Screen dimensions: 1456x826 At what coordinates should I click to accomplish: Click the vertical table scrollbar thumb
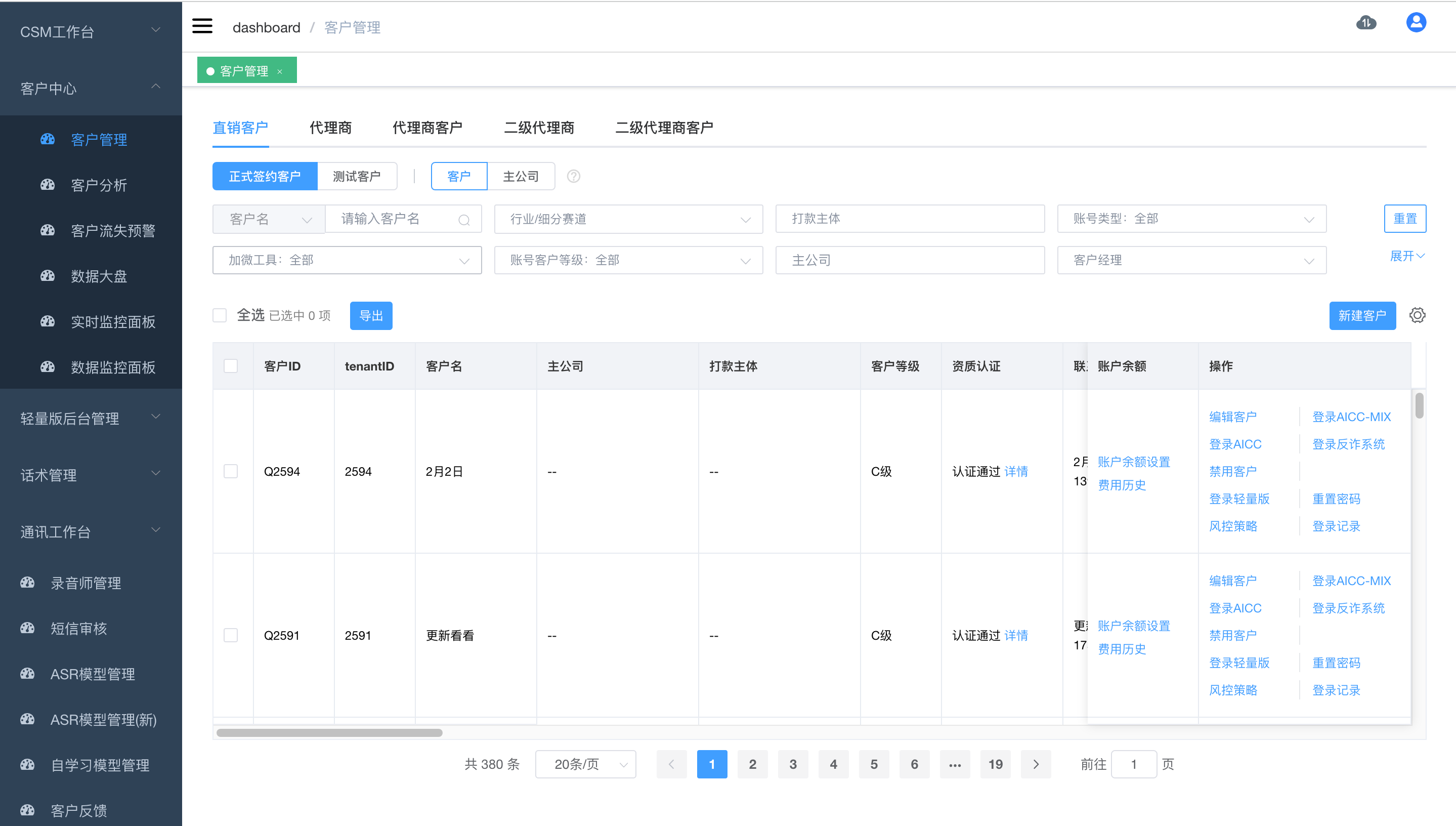1419,405
